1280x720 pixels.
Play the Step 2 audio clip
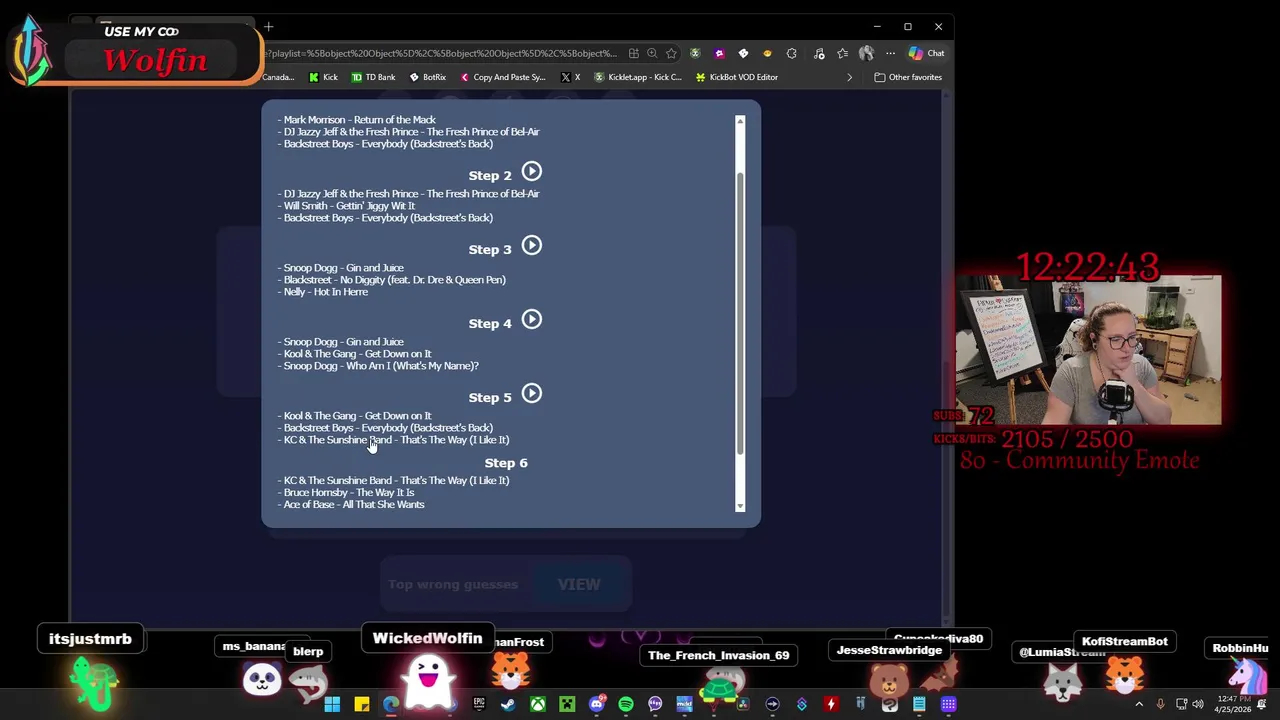click(531, 172)
